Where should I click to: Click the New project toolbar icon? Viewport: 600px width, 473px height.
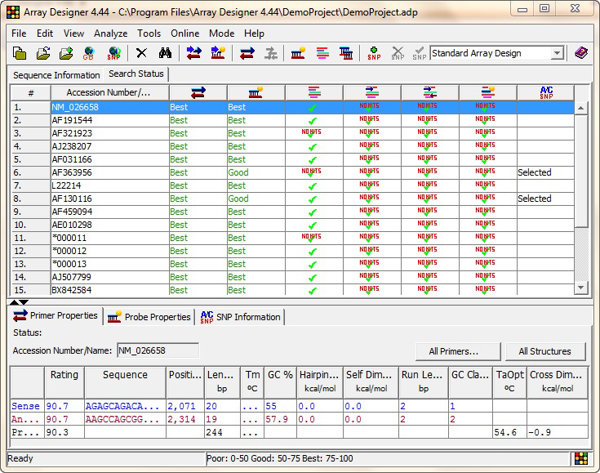coord(20,53)
